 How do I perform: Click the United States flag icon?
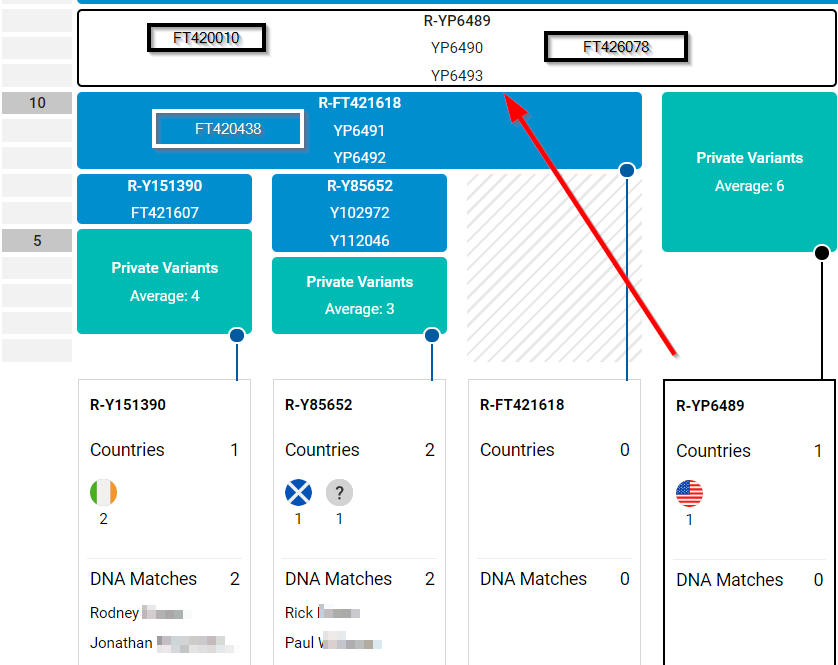(689, 494)
